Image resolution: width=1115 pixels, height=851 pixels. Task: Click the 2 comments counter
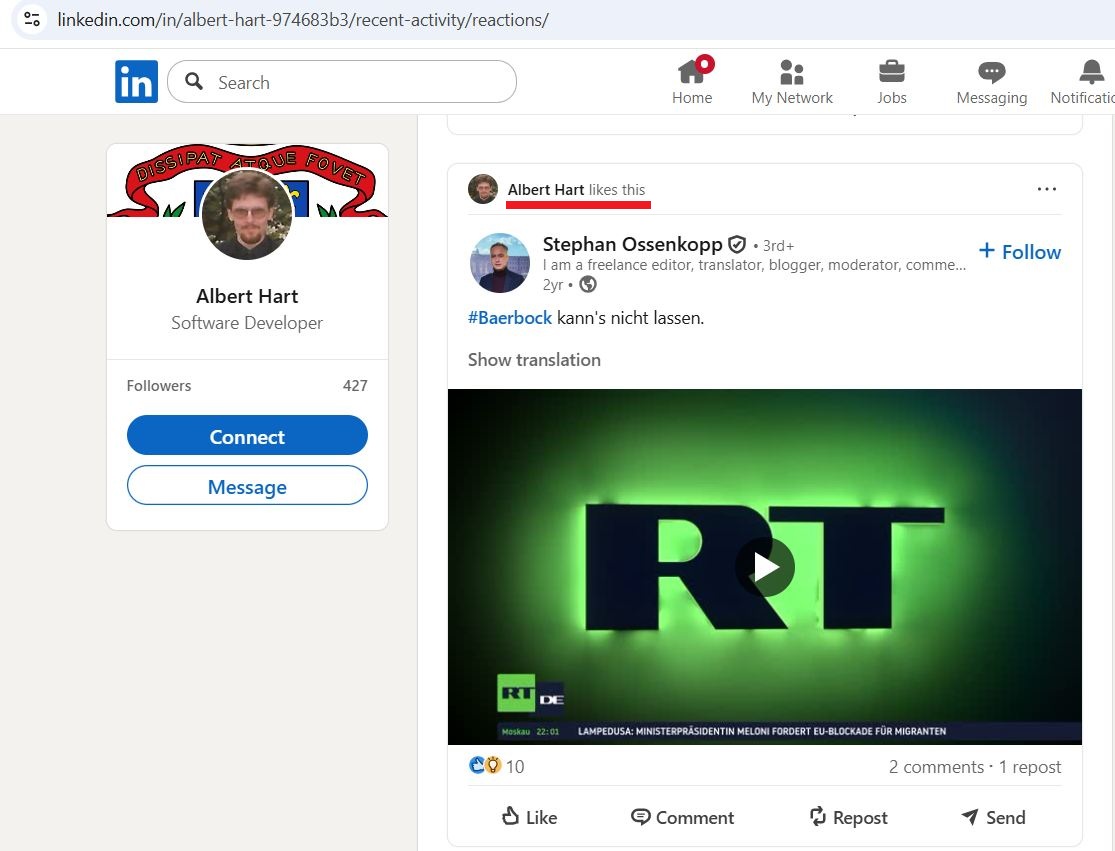click(936, 767)
